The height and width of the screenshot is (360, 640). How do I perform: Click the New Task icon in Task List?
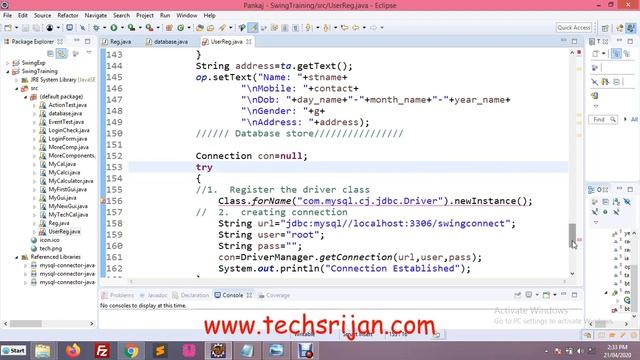click(596, 53)
